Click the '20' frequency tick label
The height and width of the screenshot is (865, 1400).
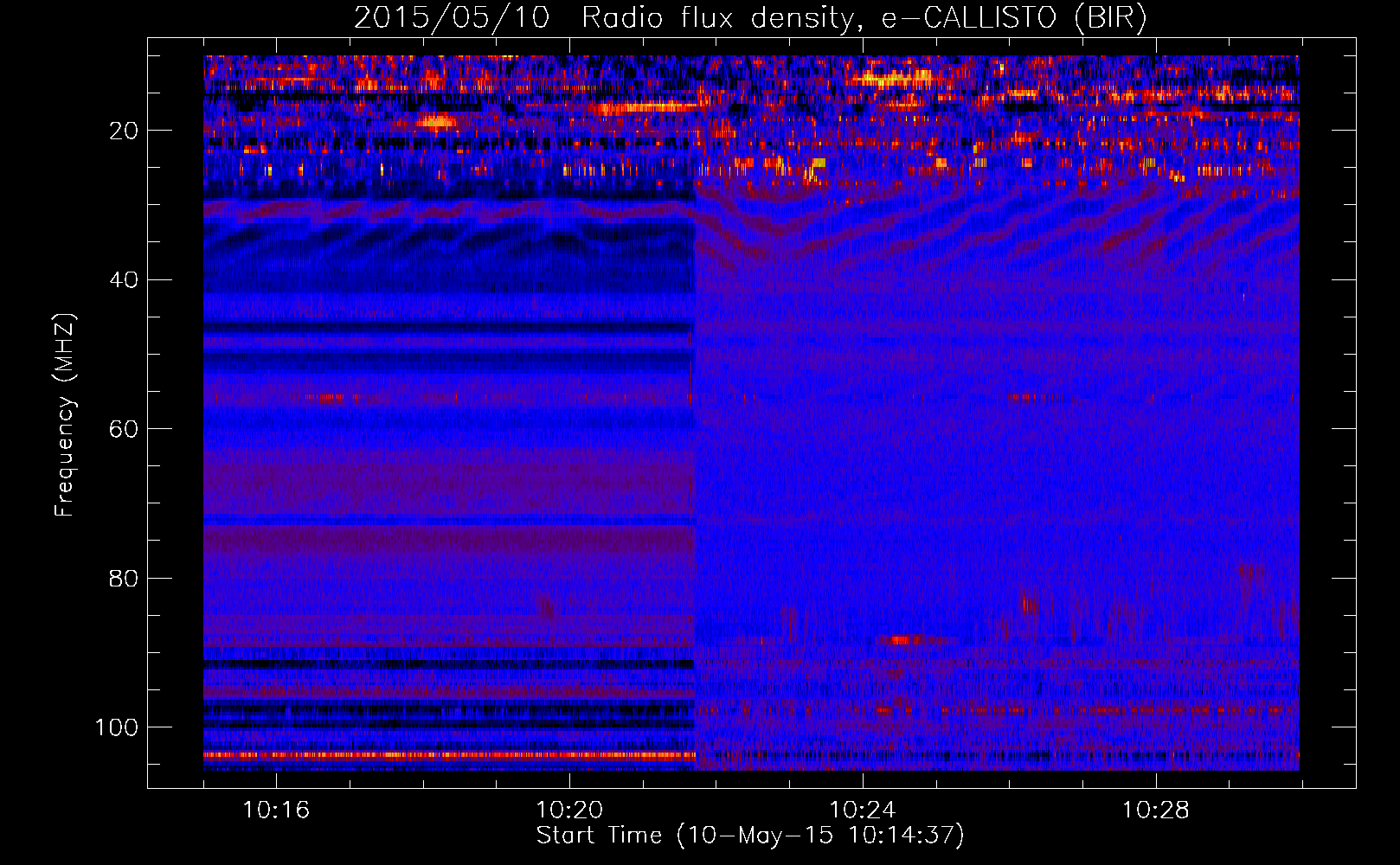coord(125,131)
